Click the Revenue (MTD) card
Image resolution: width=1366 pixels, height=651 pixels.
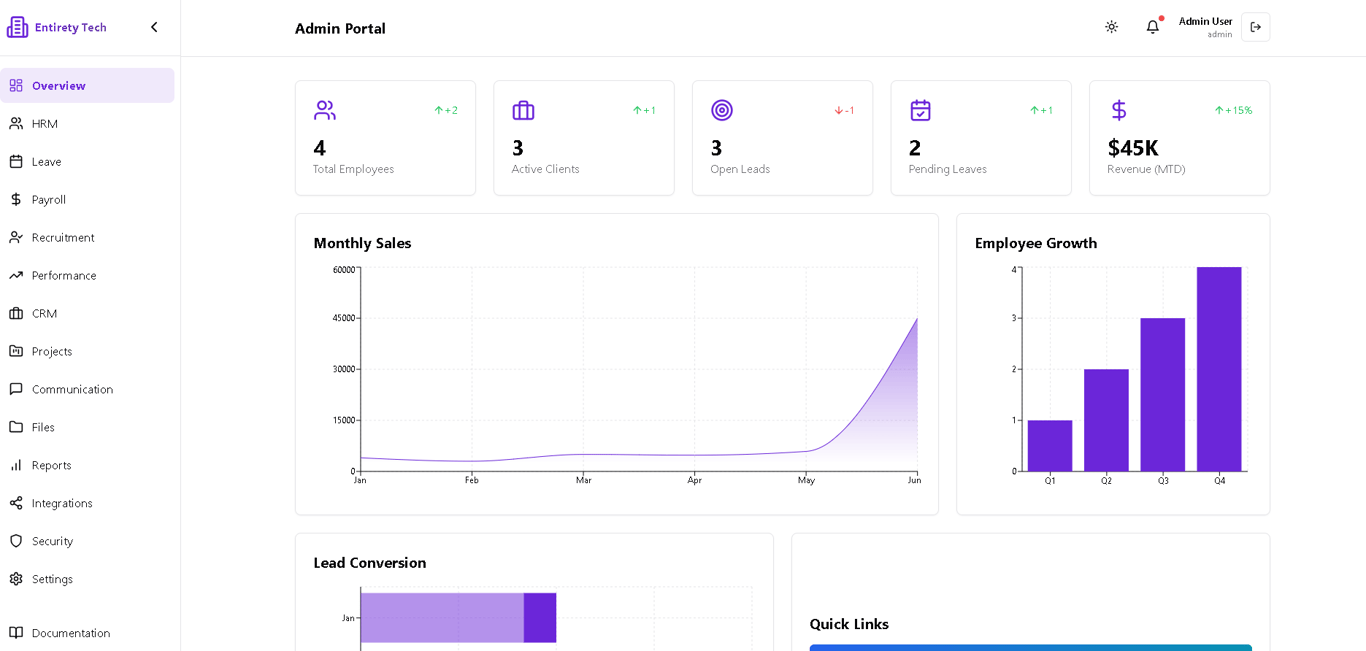tap(1179, 138)
